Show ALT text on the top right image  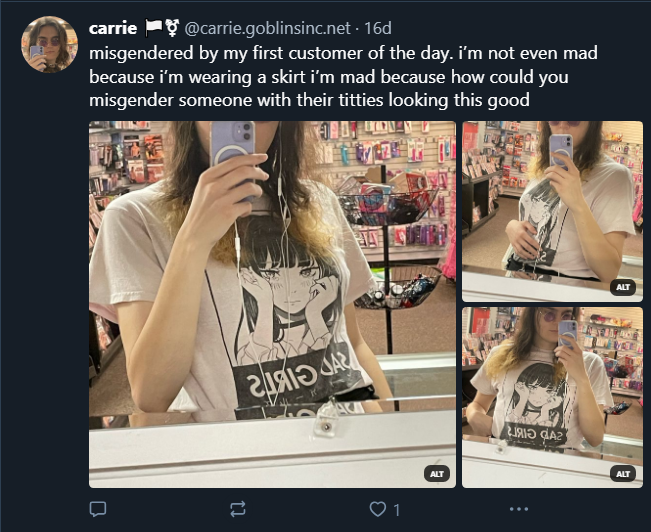point(623,287)
